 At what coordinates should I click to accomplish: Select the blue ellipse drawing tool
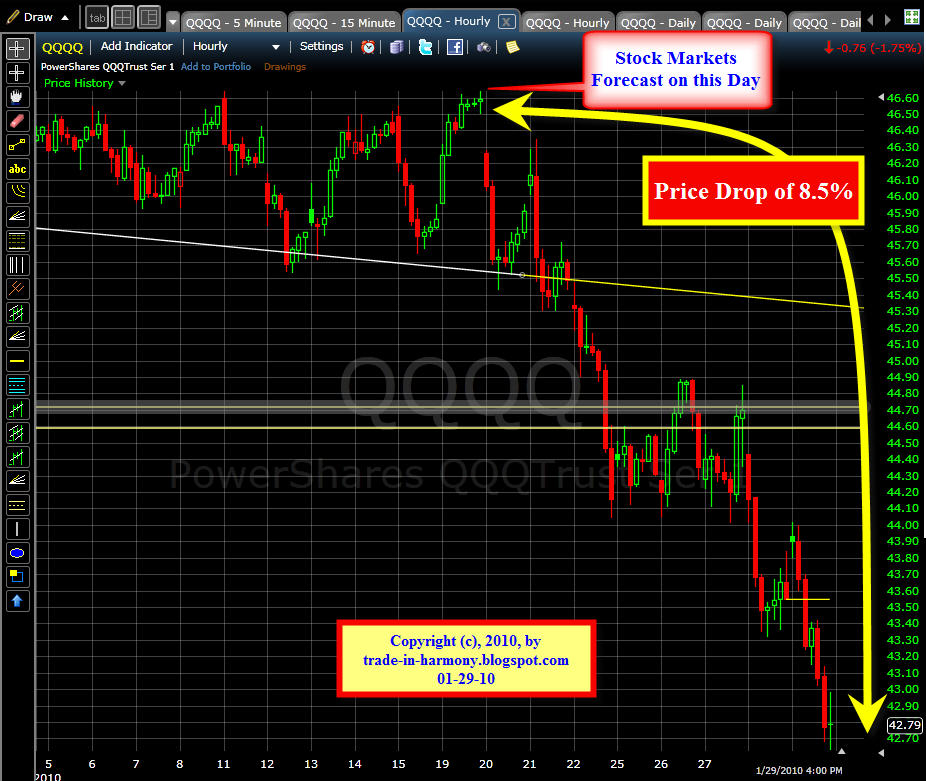click(x=17, y=553)
